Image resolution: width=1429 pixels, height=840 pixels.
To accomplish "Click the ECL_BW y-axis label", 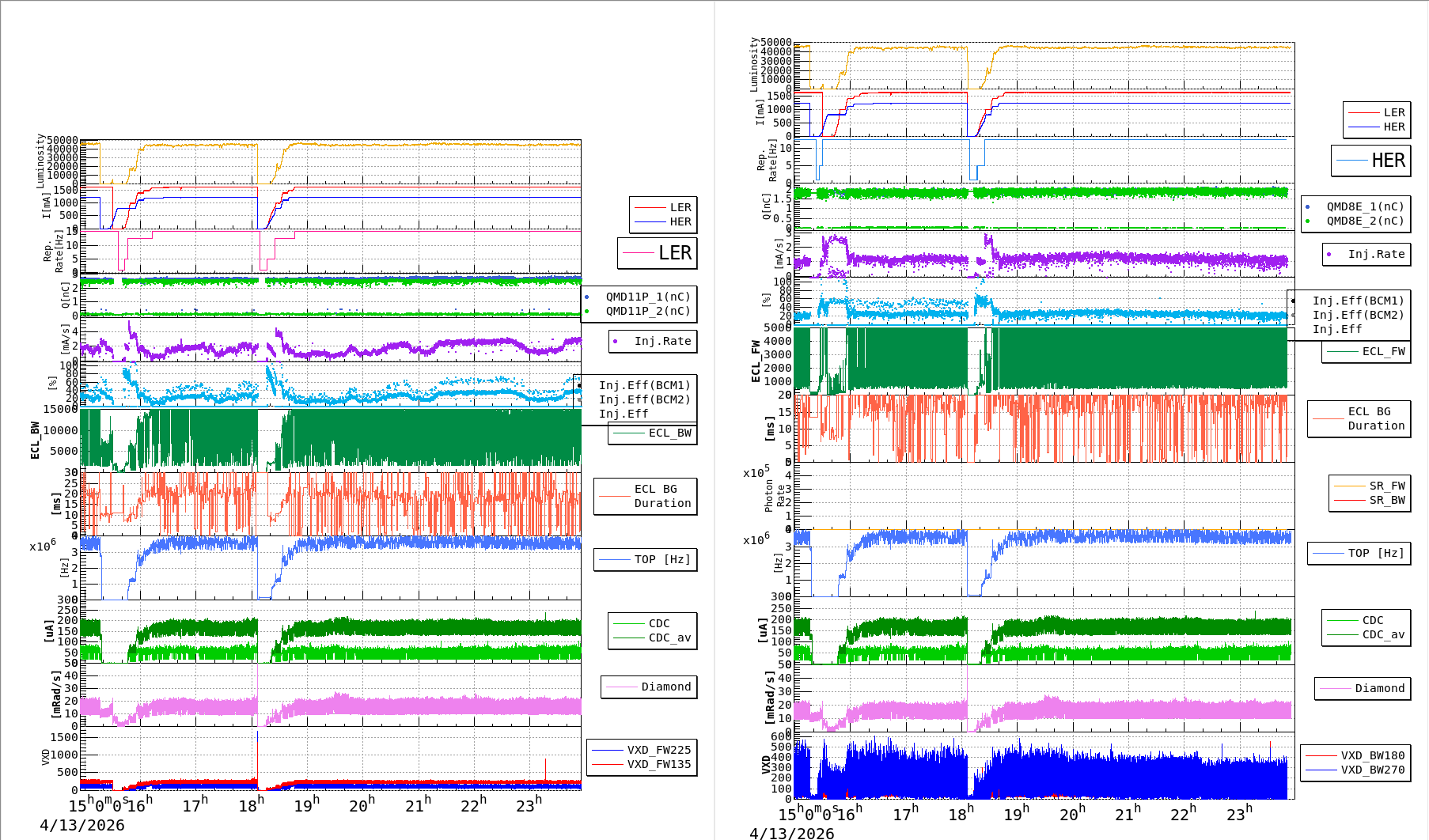I will point(36,440).
